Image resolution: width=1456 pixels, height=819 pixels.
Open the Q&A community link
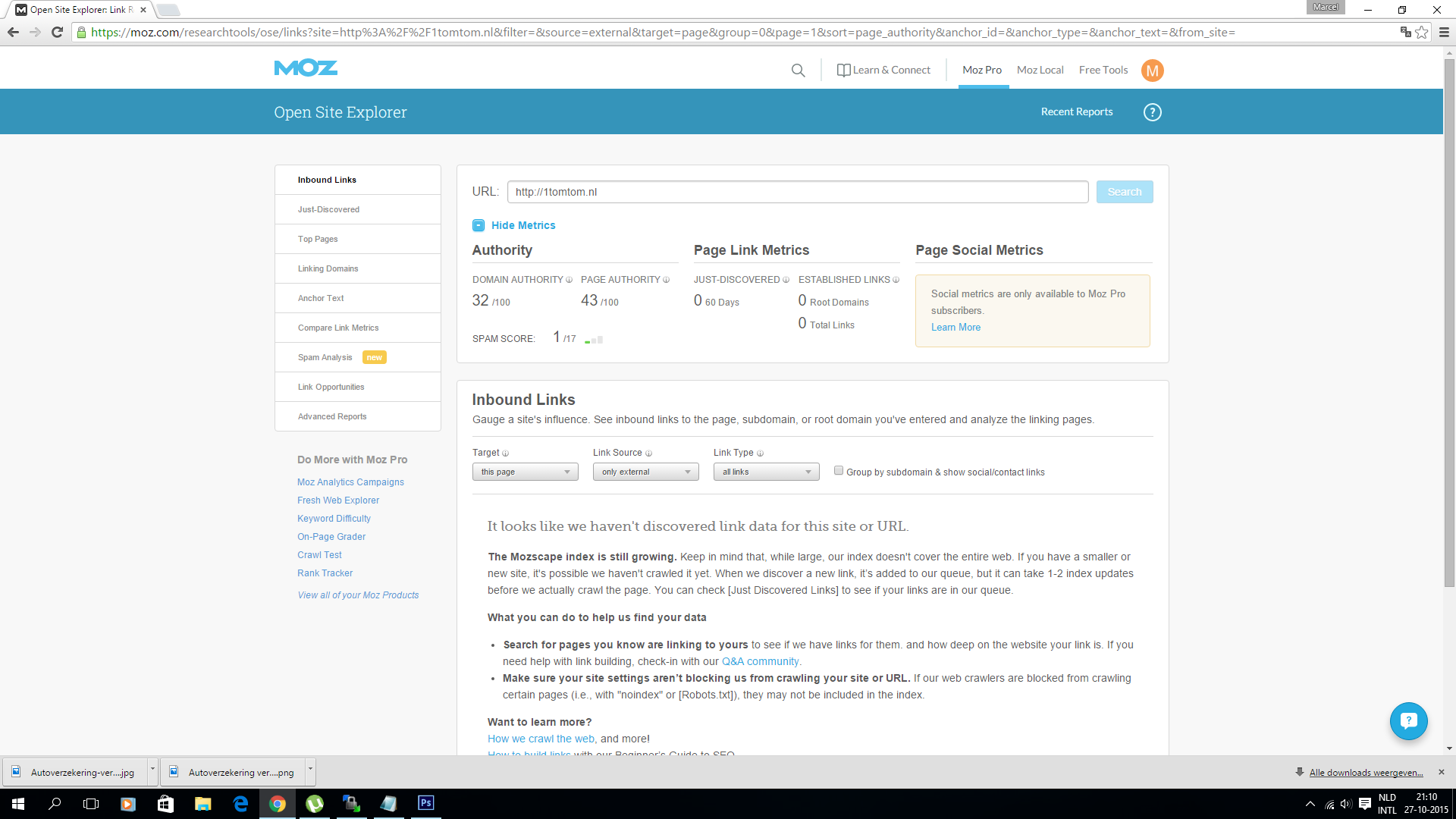(x=761, y=661)
